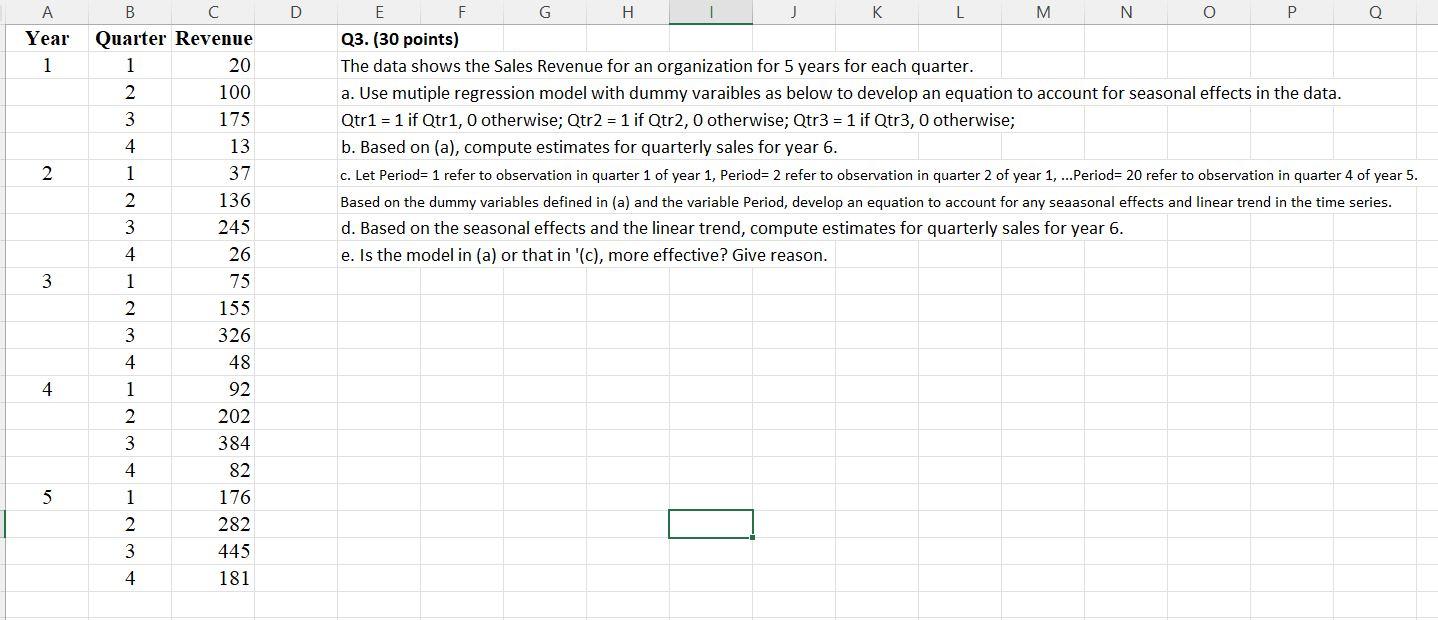The width and height of the screenshot is (1438, 620).
Task: Select revenue value 245
Action: pyautogui.click(x=213, y=227)
